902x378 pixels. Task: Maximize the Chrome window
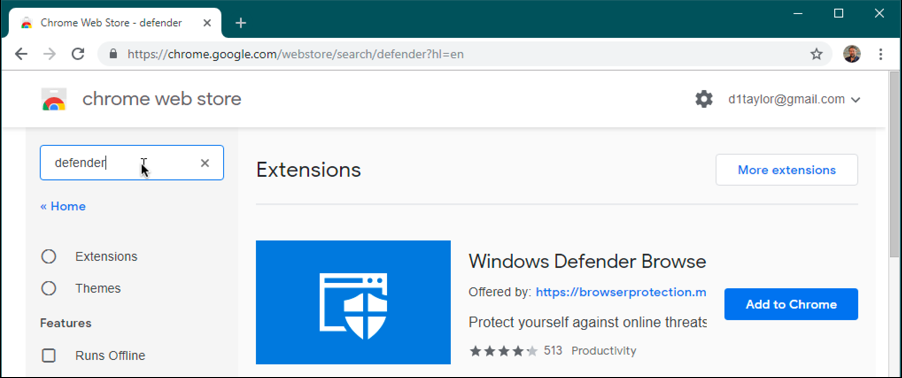click(x=838, y=13)
